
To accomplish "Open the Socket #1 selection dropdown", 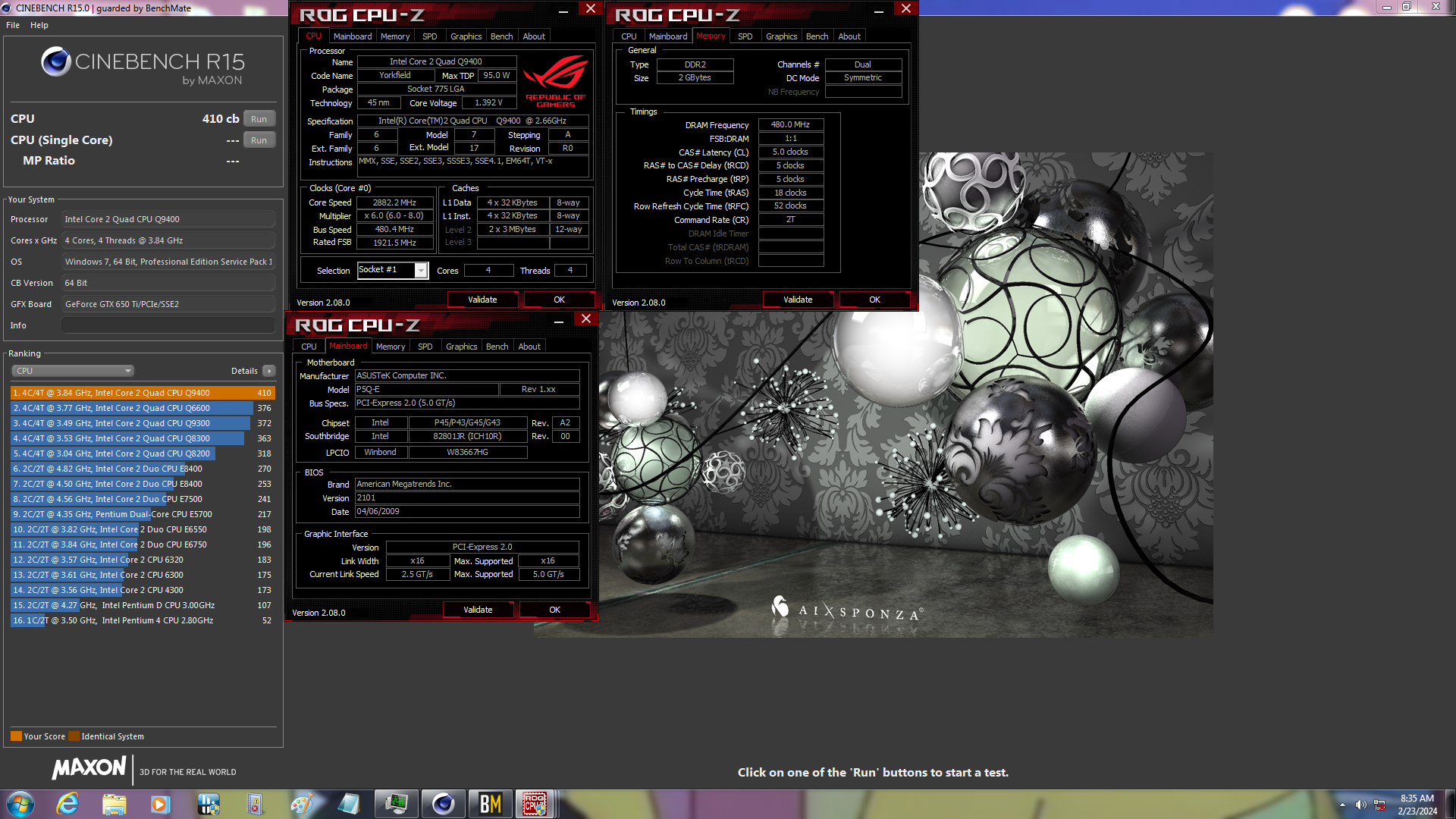I will pyautogui.click(x=421, y=271).
